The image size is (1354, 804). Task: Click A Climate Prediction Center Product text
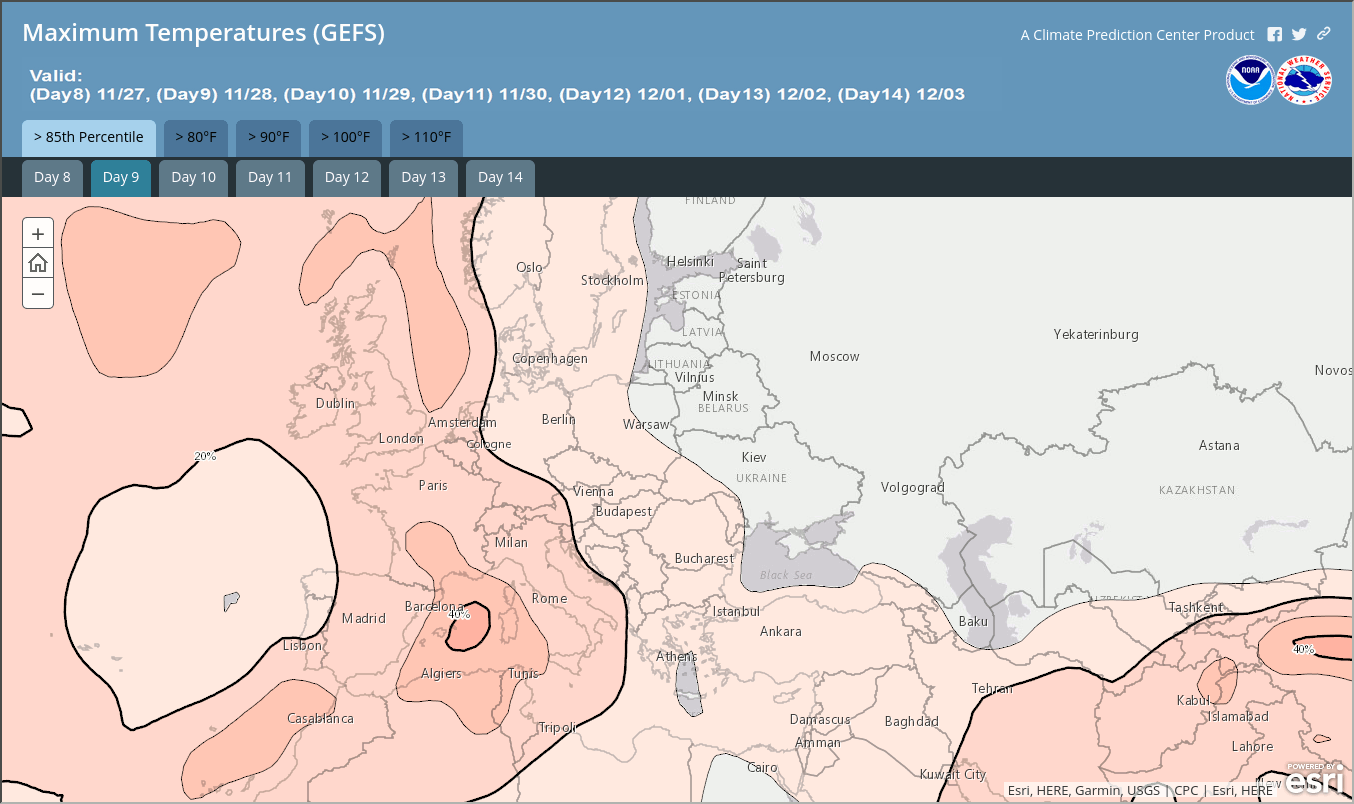coord(1137,35)
